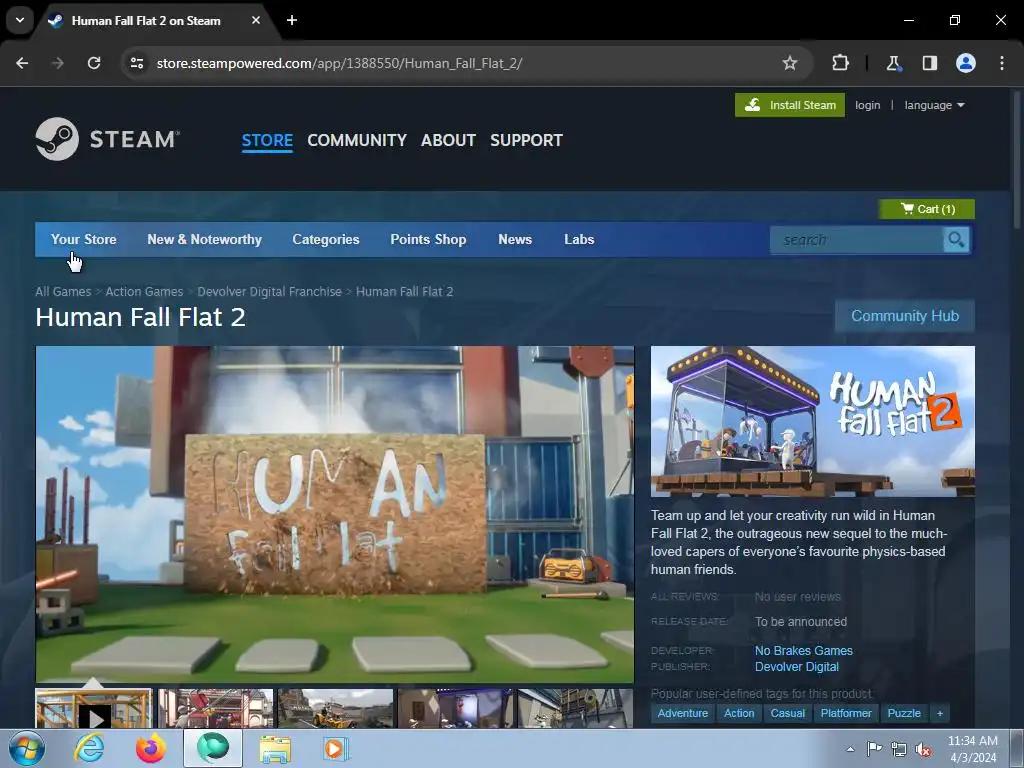1024x768 pixels.
Task: Click the Devolver Digital Franchise breadcrumb
Action: tap(270, 291)
